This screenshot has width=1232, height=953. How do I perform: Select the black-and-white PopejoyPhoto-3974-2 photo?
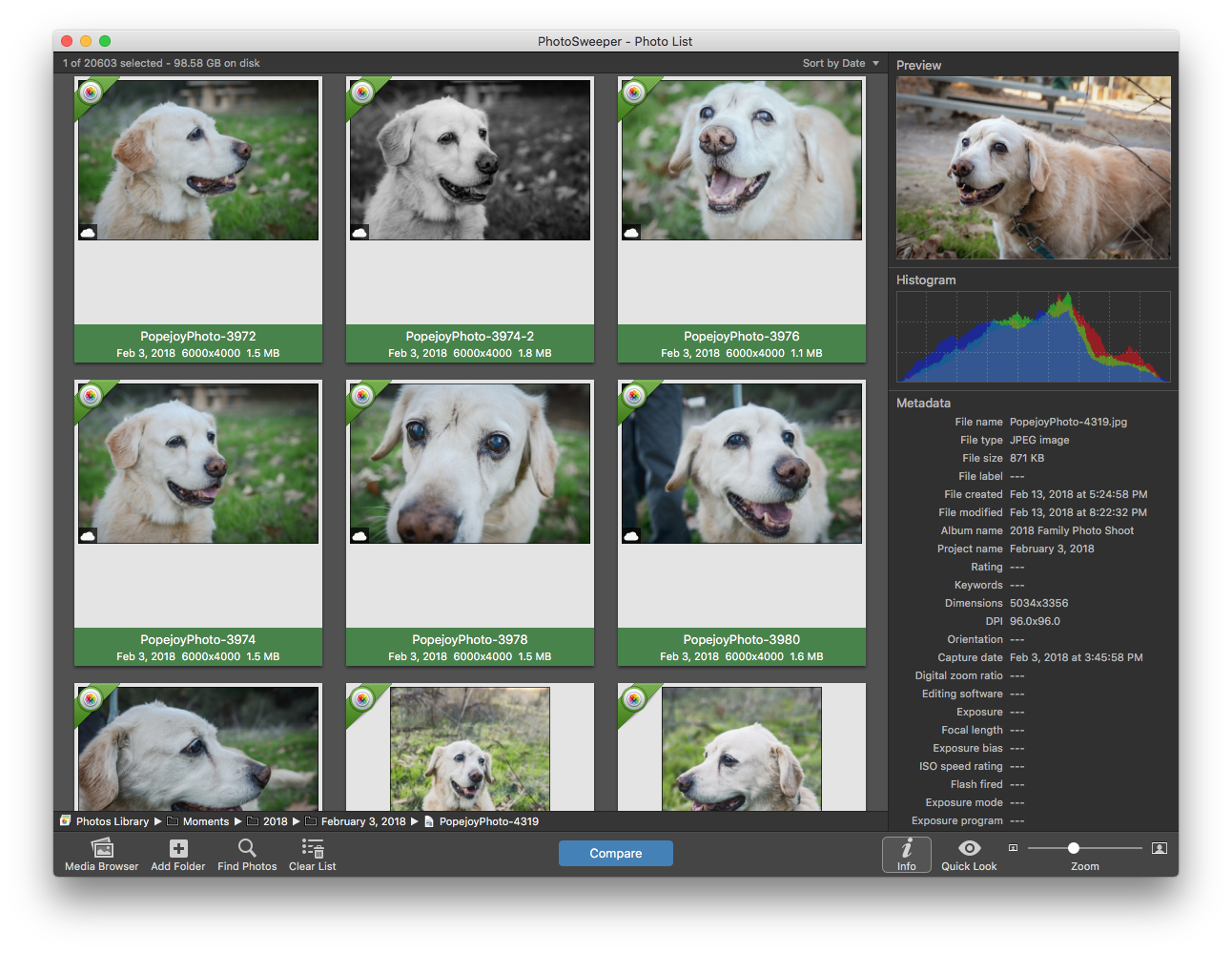click(470, 160)
